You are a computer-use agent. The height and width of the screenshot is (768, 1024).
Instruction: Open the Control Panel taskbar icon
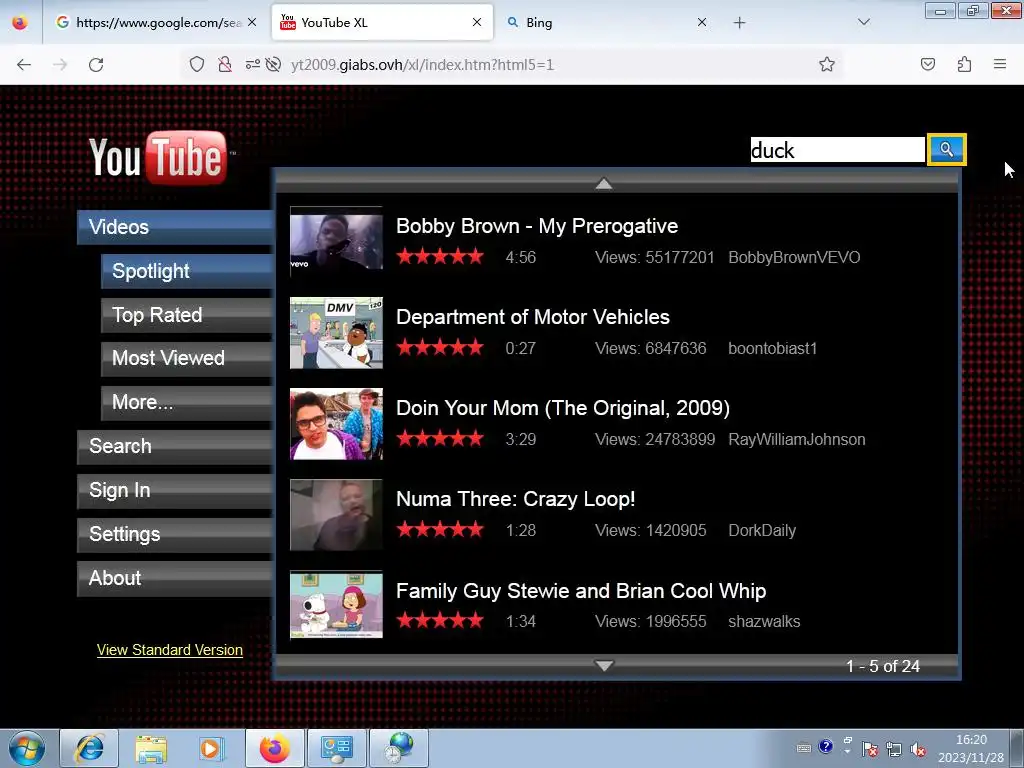(336, 748)
